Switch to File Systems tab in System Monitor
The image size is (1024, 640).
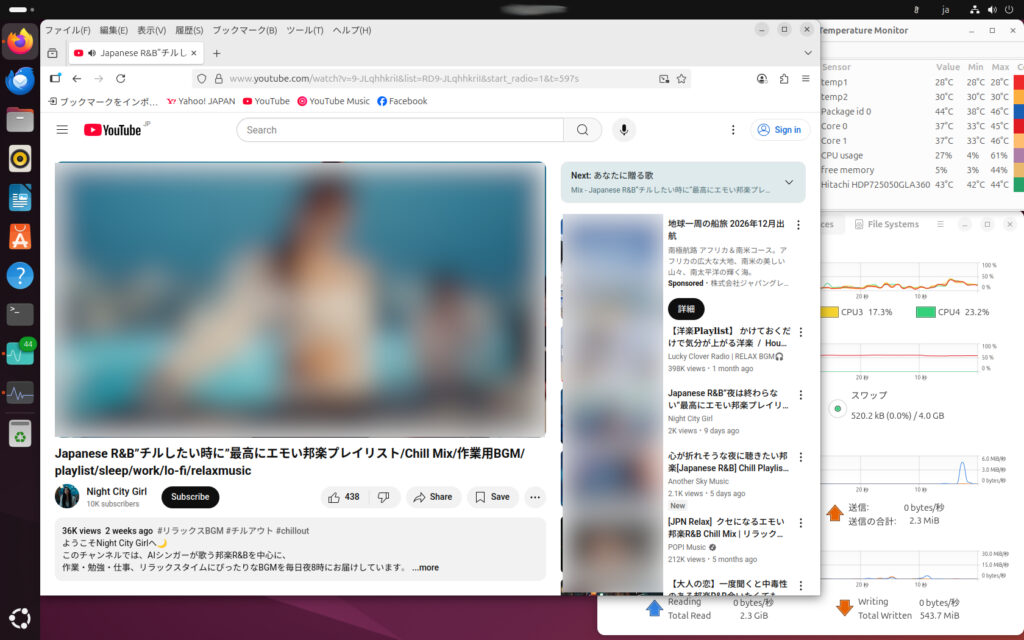pos(886,225)
